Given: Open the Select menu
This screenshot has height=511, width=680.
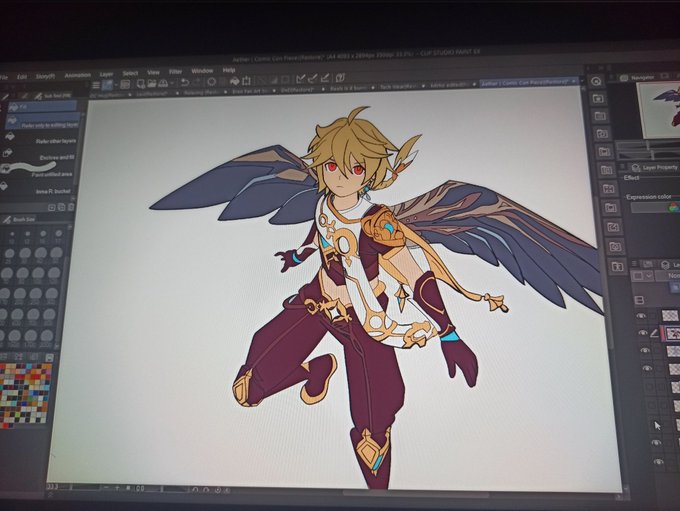Looking at the screenshot, I should click(130, 73).
